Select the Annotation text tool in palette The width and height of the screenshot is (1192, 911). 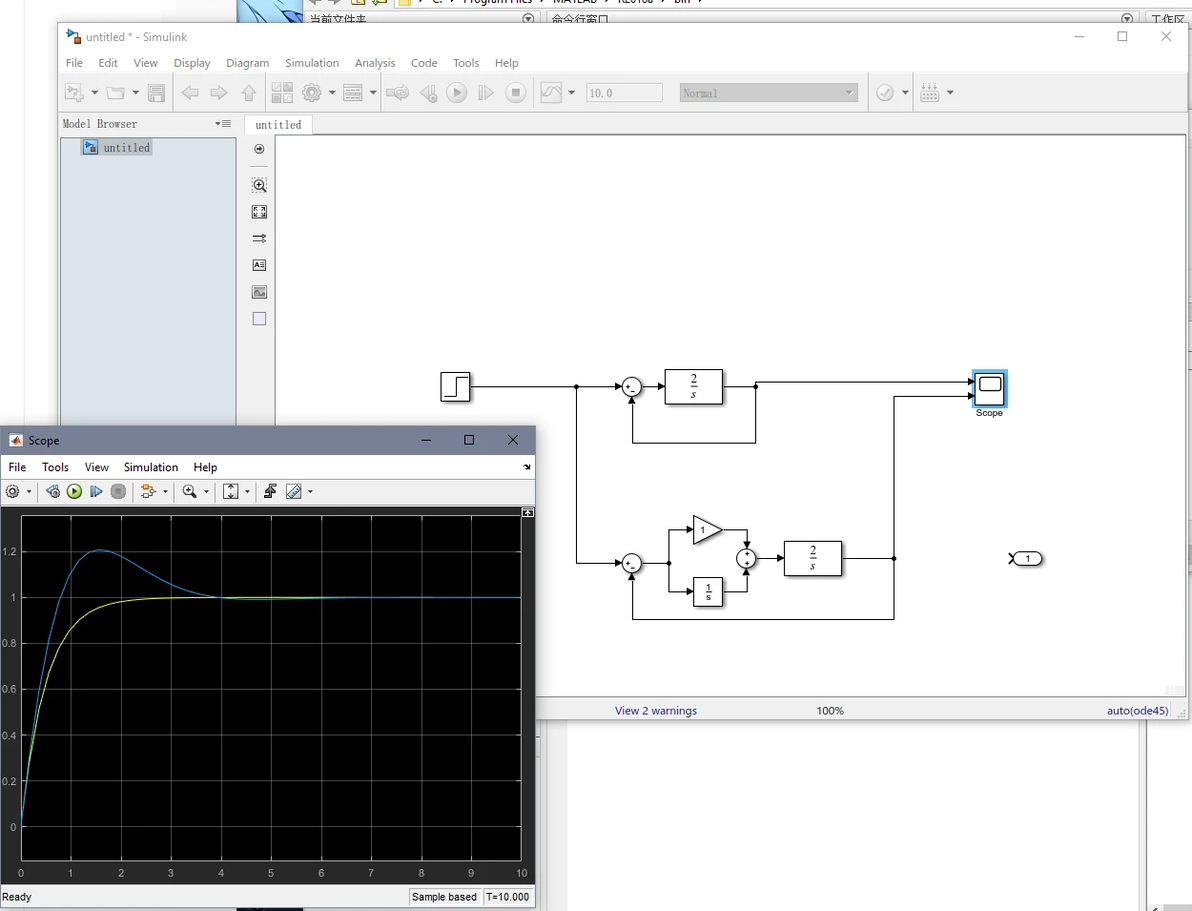coord(259,265)
